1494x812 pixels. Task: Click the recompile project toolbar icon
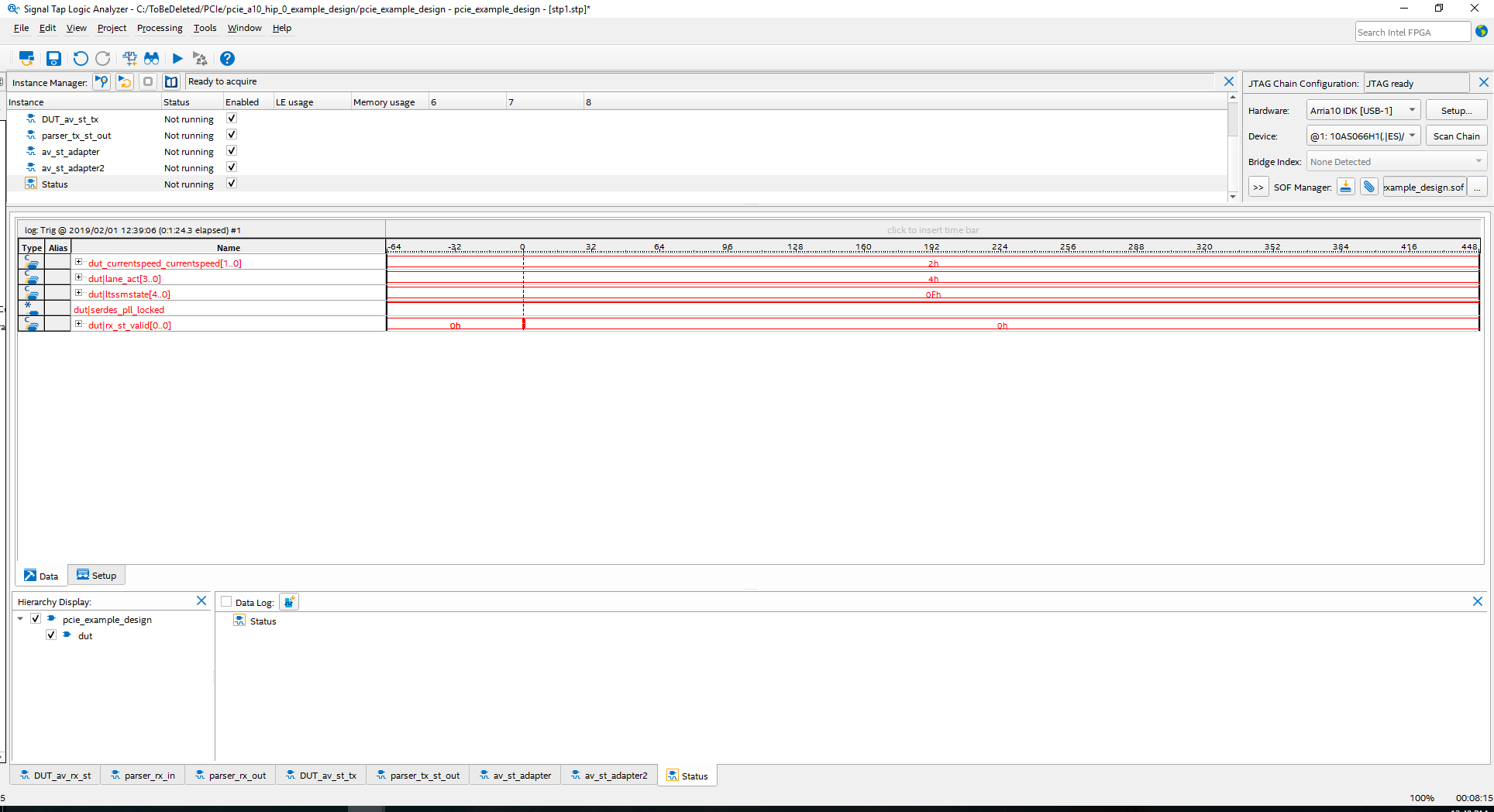(26, 58)
